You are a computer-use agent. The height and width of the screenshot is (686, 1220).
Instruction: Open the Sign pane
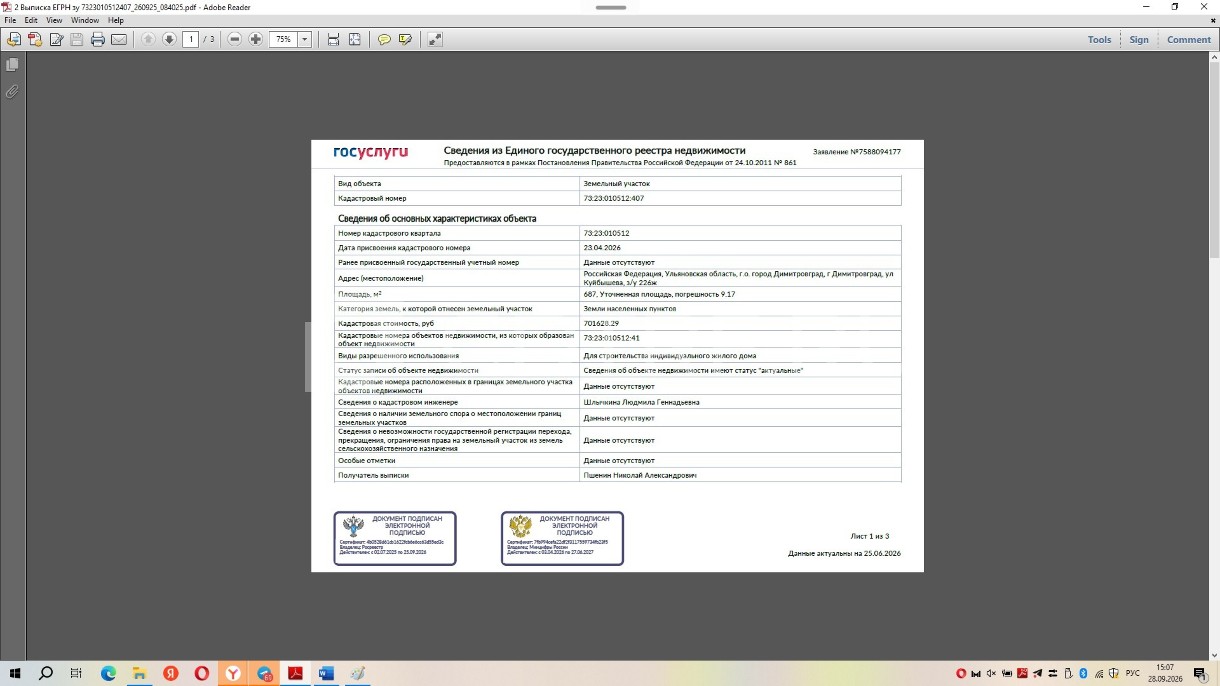[x=1139, y=40]
